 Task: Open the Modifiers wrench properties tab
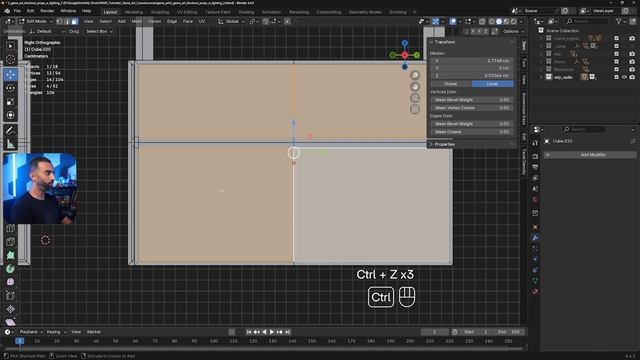(535, 238)
